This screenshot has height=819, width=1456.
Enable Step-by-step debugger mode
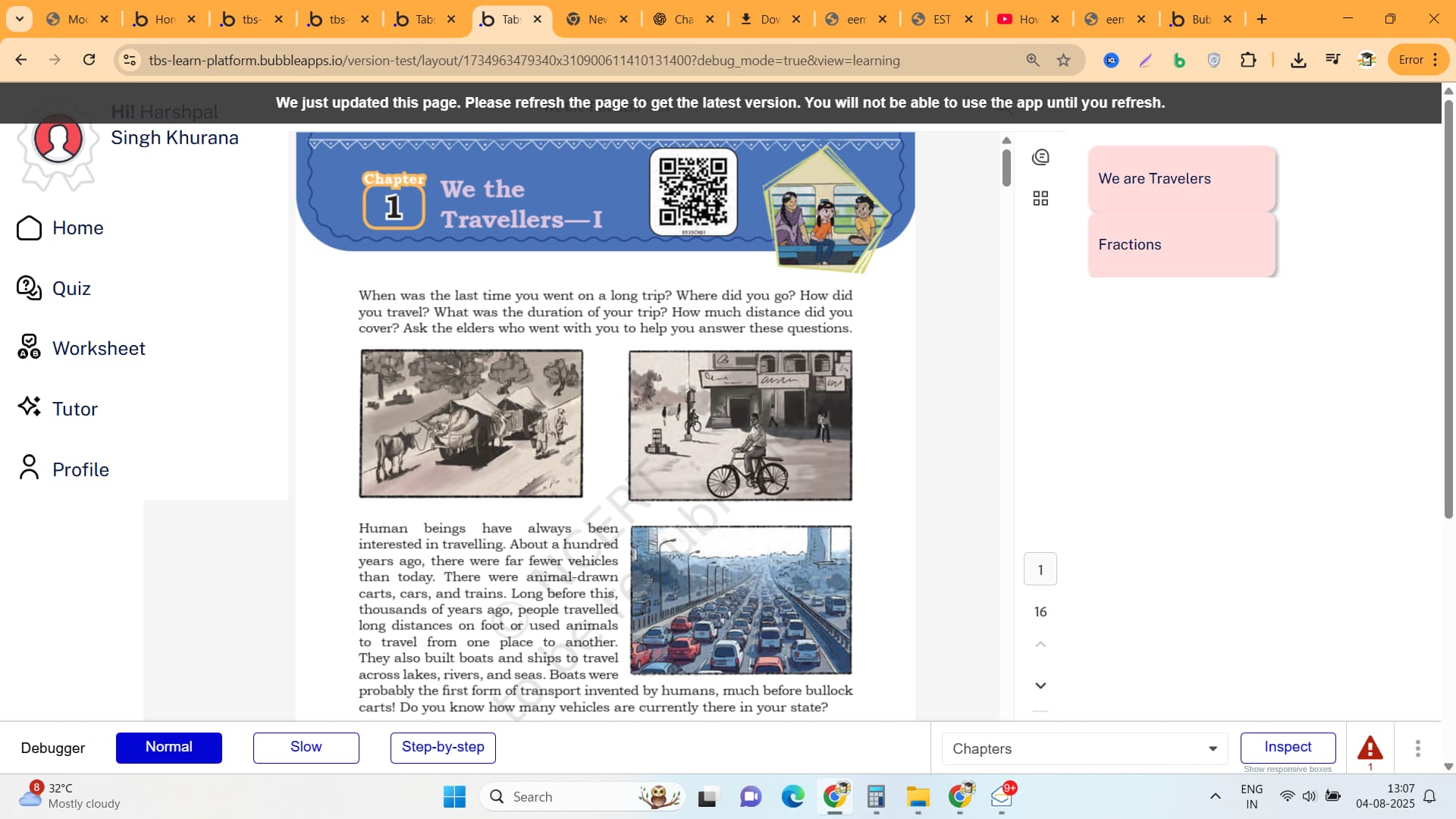(443, 748)
